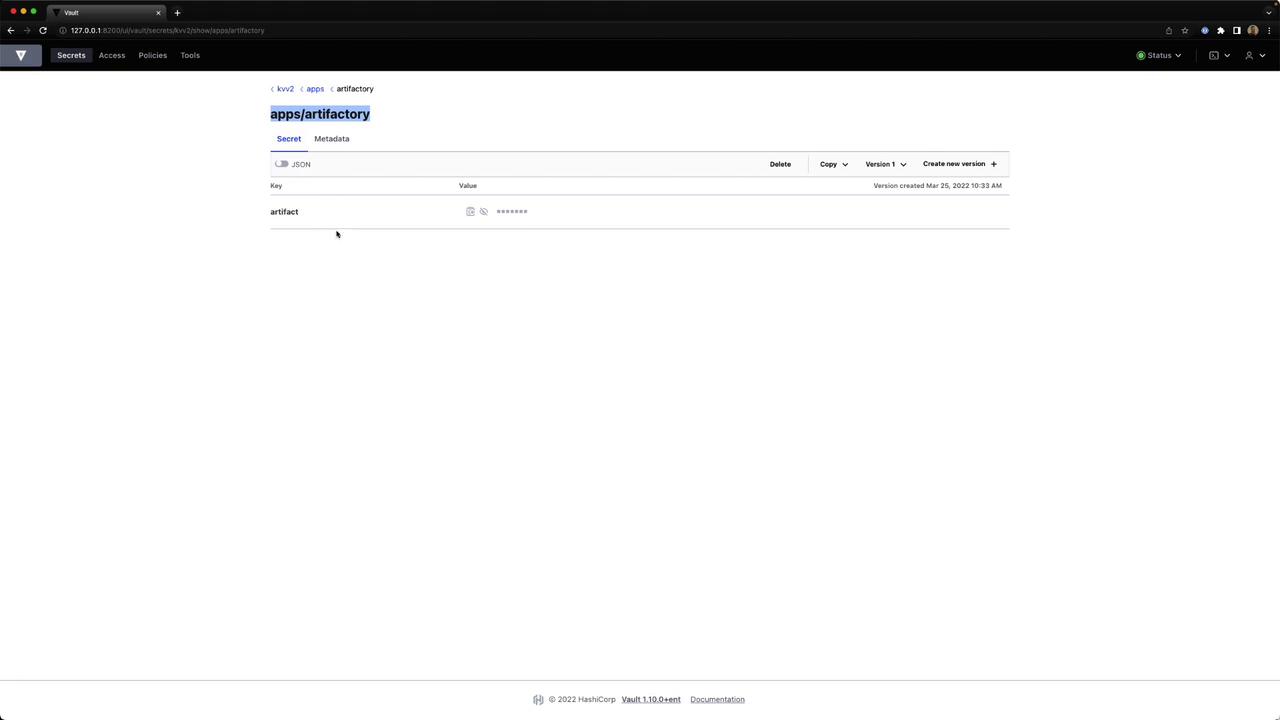Image resolution: width=1280 pixels, height=720 pixels.
Task: Bookmark this page with star icon
Action: click(1185, 30)
